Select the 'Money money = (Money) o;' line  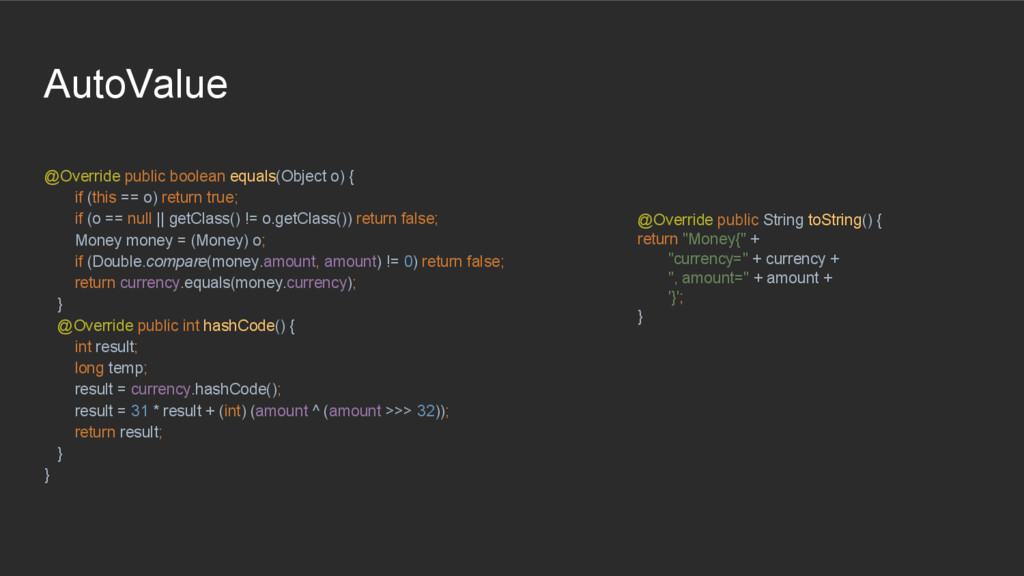click(x=170, y=241)
